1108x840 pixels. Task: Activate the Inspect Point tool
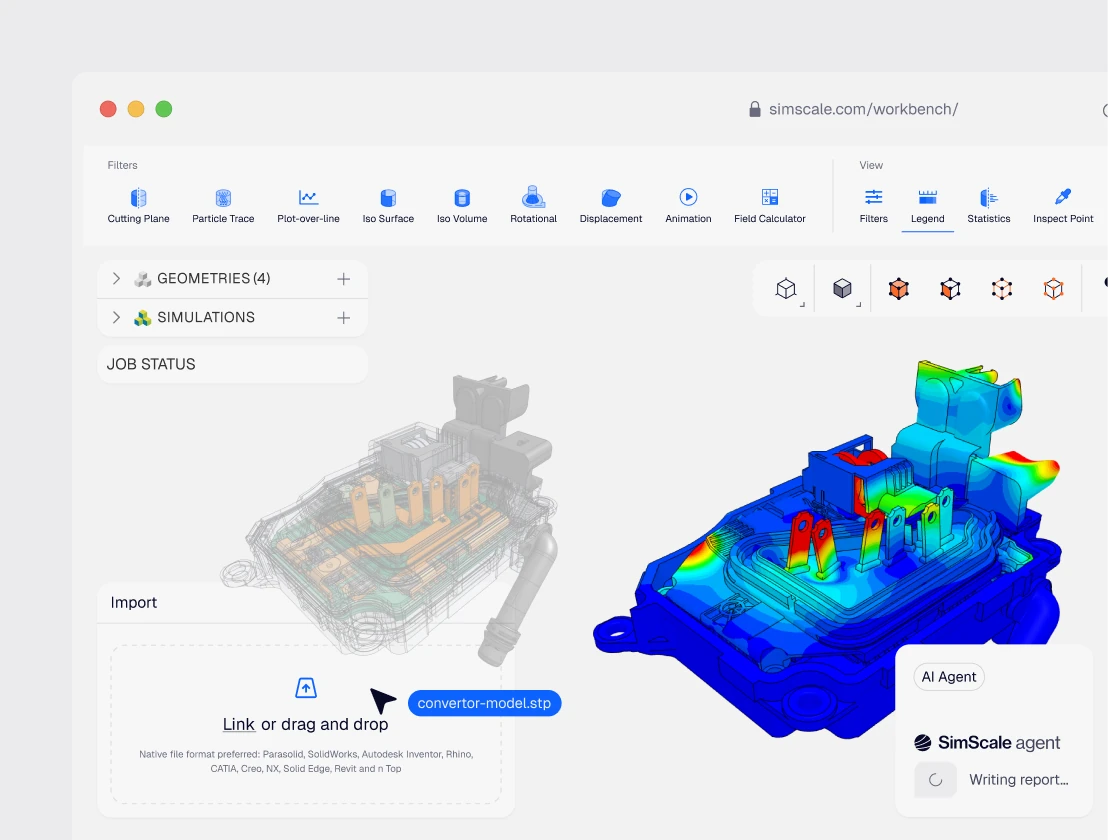coord(1063,206)
